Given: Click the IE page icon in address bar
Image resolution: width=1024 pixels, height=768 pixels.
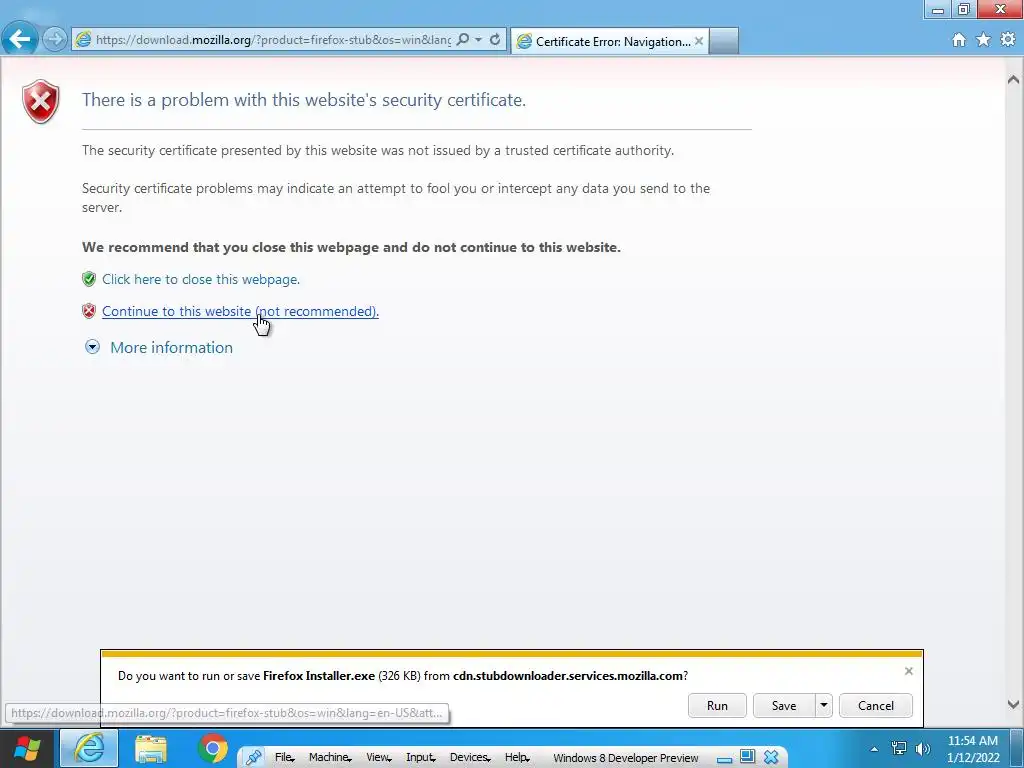Looking at the screenshot, I should pyautogui.click(x=83, y=40).
